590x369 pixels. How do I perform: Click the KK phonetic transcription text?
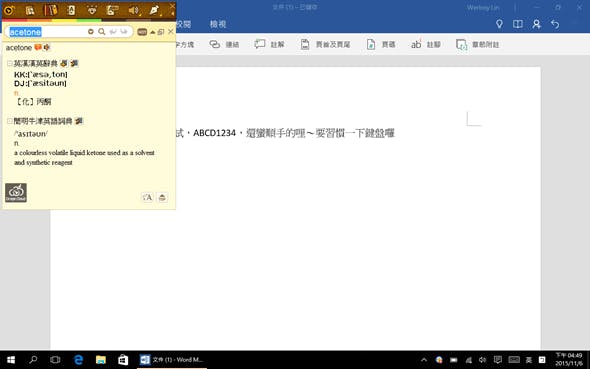(41, 74)
